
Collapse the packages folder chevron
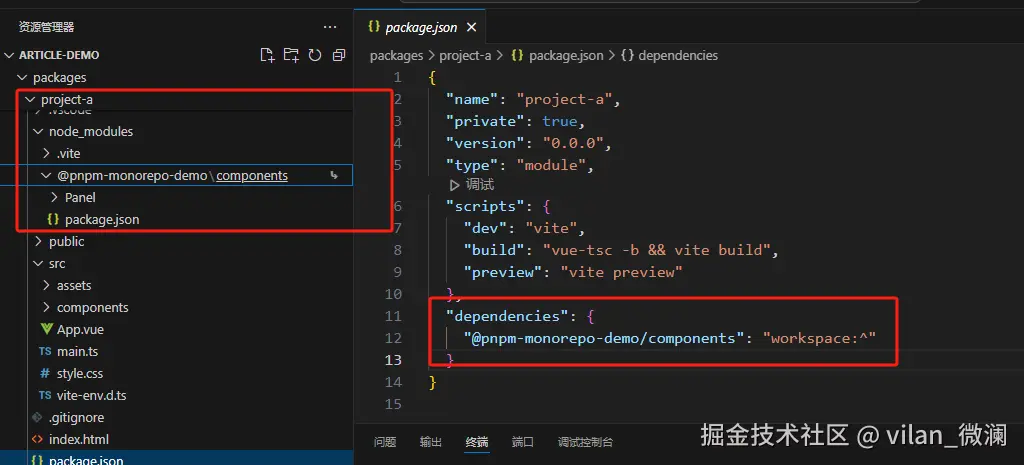point(23,77)
